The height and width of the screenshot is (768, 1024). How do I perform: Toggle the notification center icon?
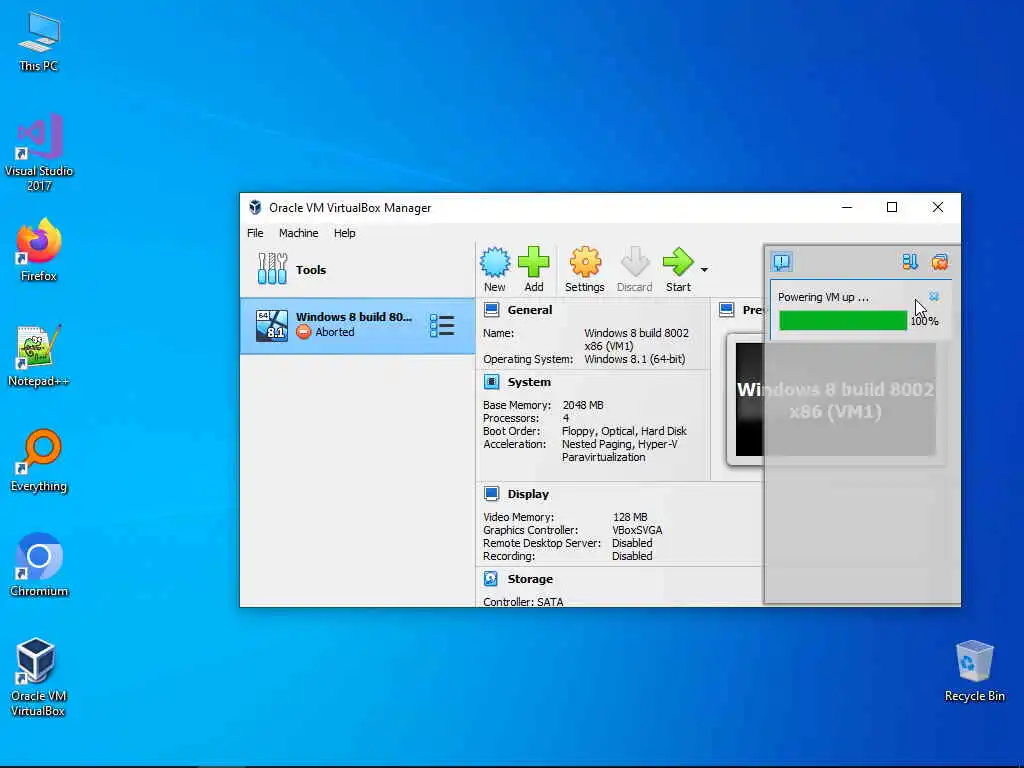(x=782, y=262)
